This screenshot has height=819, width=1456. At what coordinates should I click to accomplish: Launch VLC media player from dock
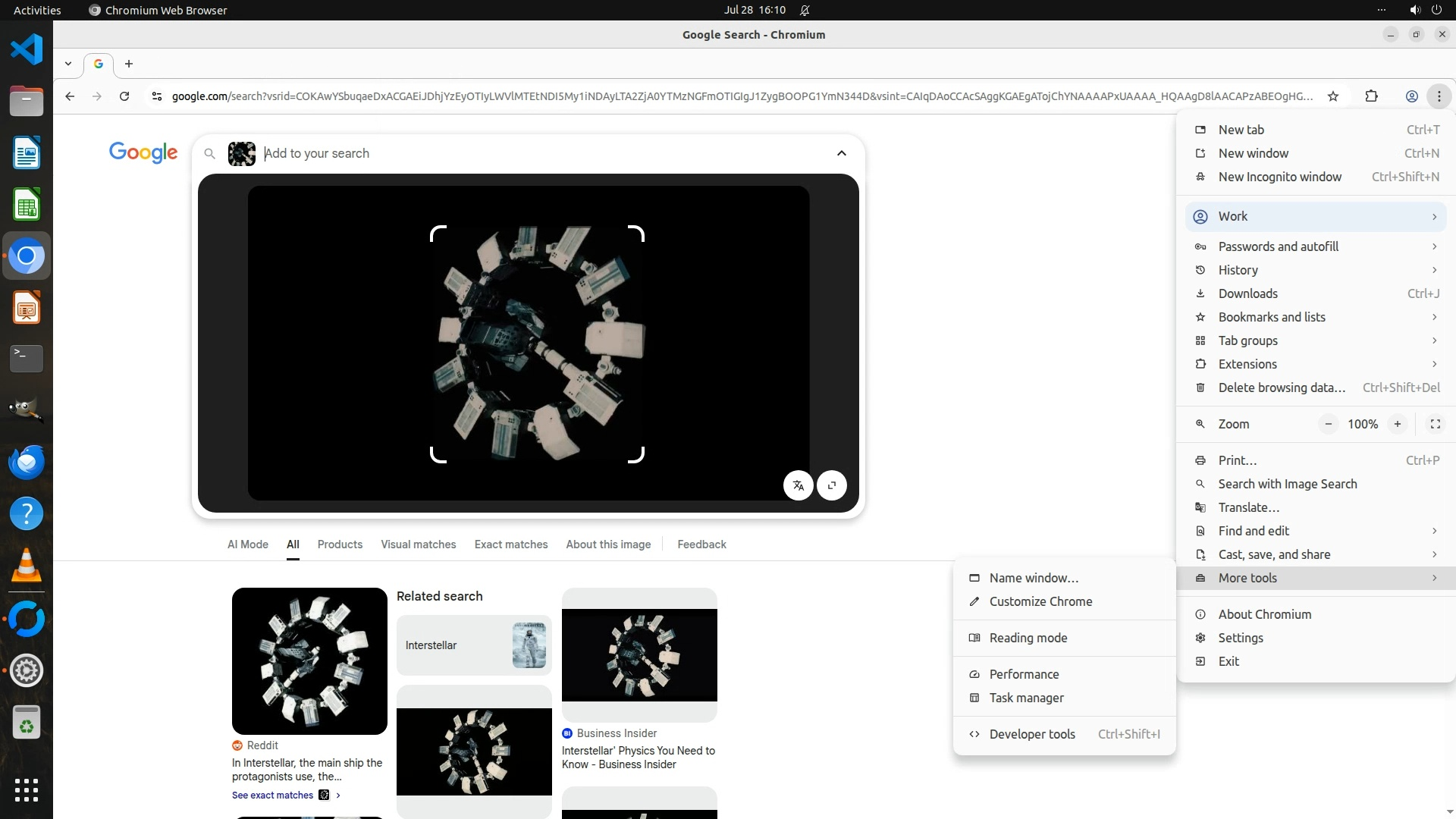pos(27,566)
